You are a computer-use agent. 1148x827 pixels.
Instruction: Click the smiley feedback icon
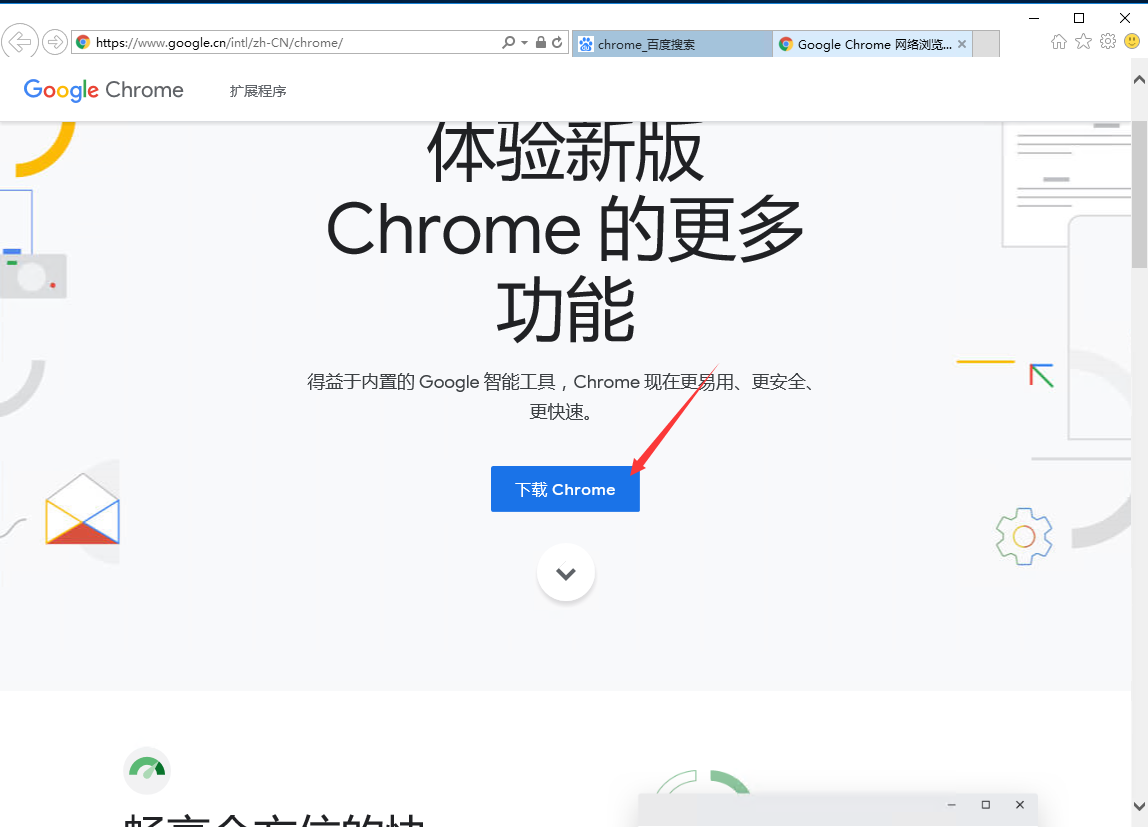(1132, 42)
